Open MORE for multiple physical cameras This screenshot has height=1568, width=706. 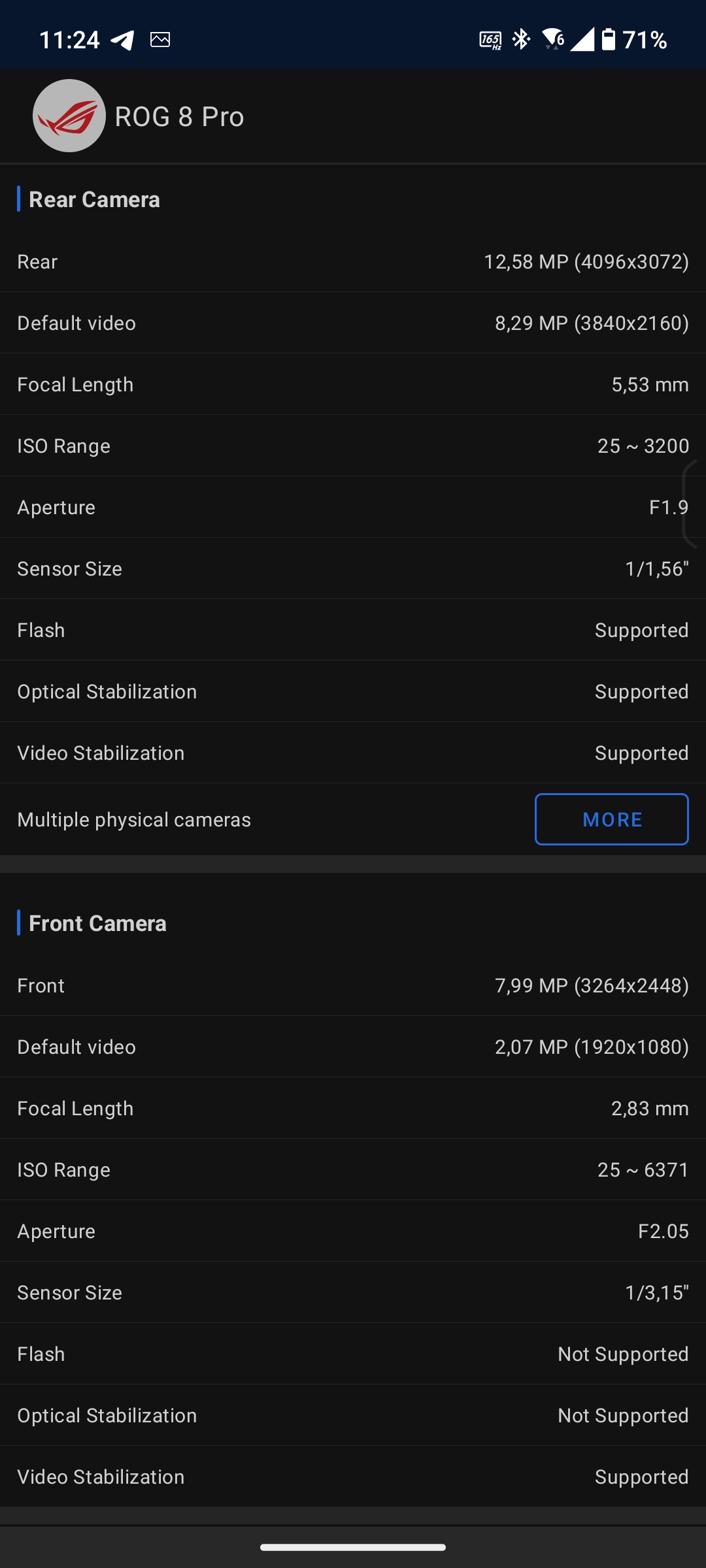click(x=611, y=819)
